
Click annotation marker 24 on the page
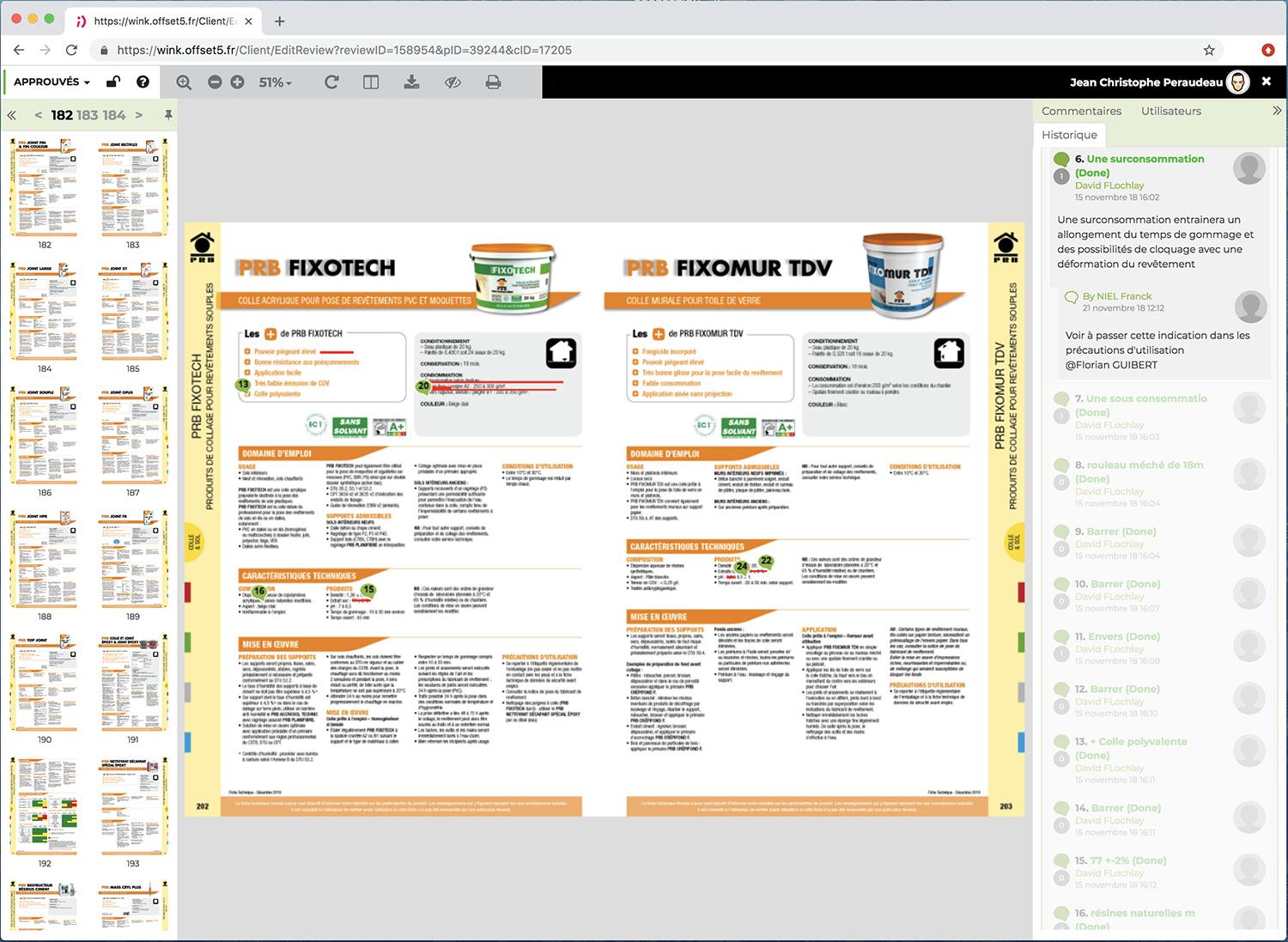point(742,567)
